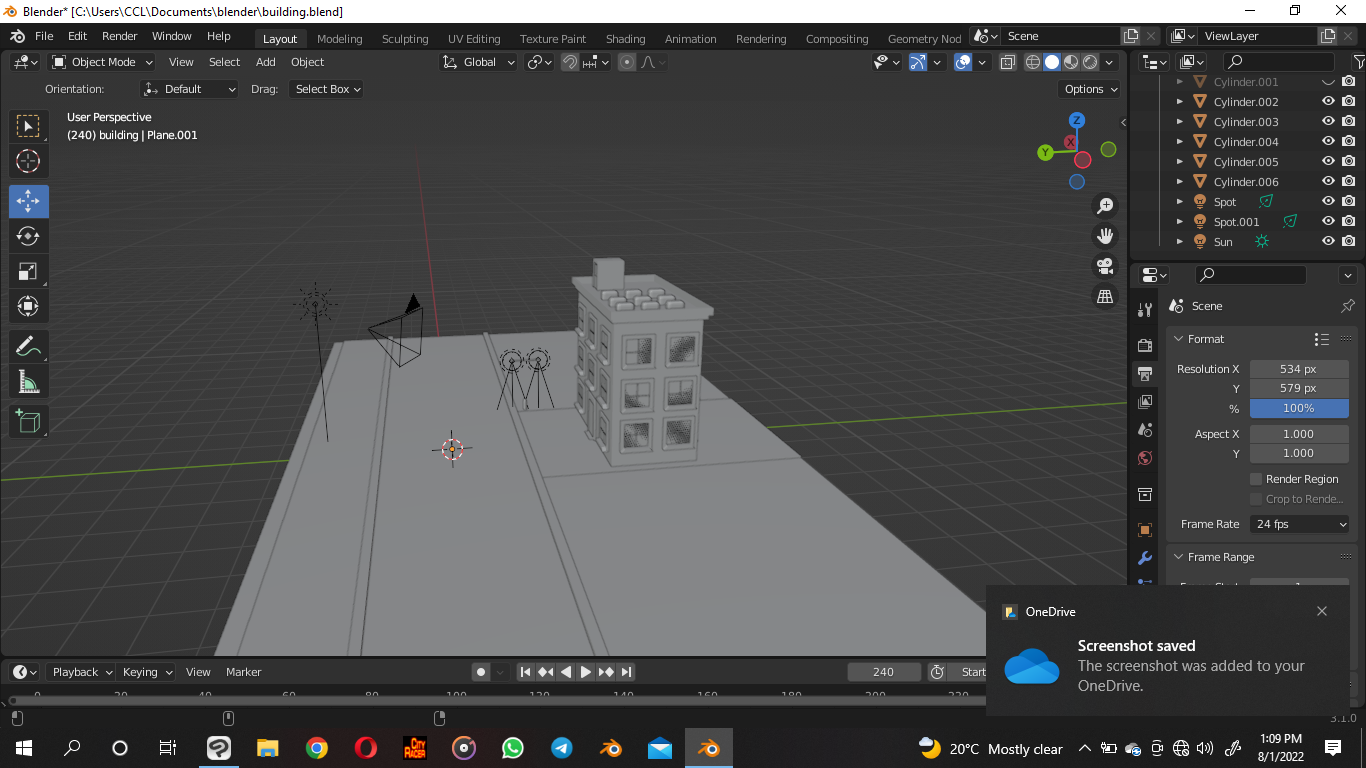The width and height of the screenshot is (1366, 768).
Task: Open the timeline Marker menu
Action: (243, 672)
